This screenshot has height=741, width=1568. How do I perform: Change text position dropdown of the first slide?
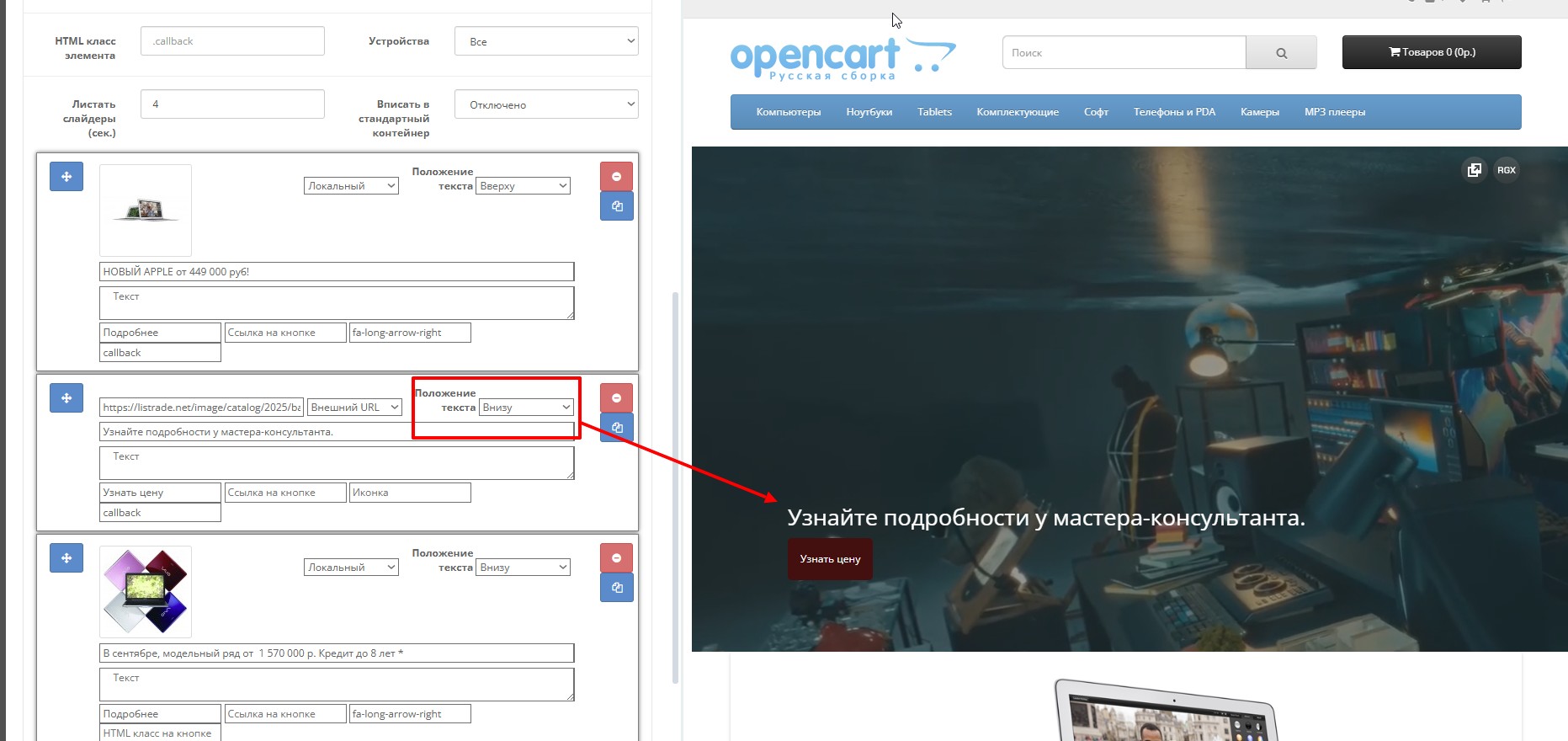(x=524, y=186)
